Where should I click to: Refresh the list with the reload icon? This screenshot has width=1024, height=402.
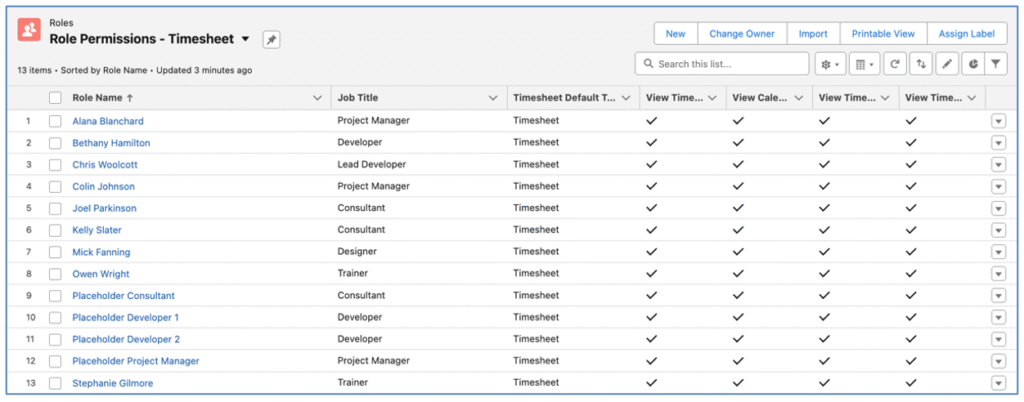(x=895, y=64)
